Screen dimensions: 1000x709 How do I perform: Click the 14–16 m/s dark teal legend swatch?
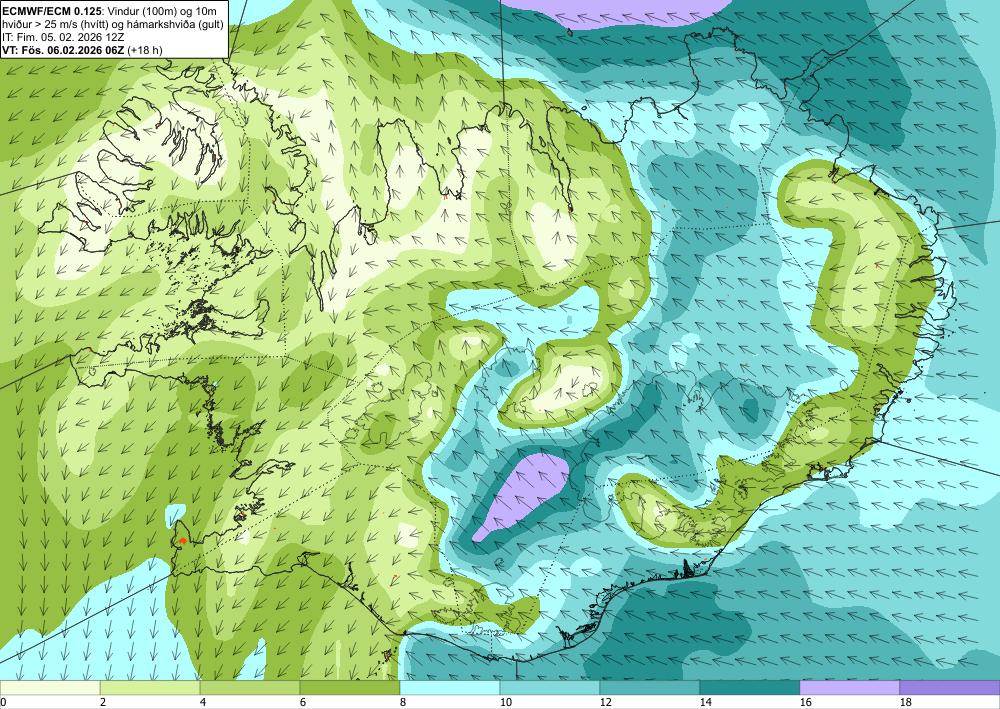(x=749, y=687)
